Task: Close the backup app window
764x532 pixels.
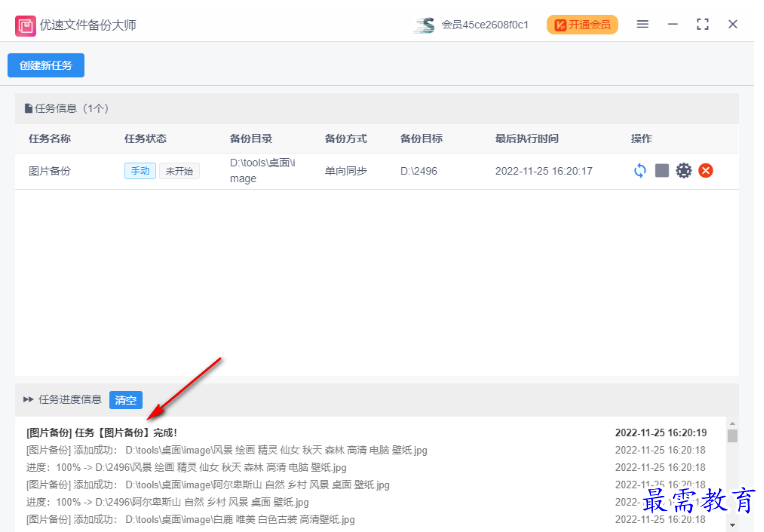Action: click(x=732, y=24)
